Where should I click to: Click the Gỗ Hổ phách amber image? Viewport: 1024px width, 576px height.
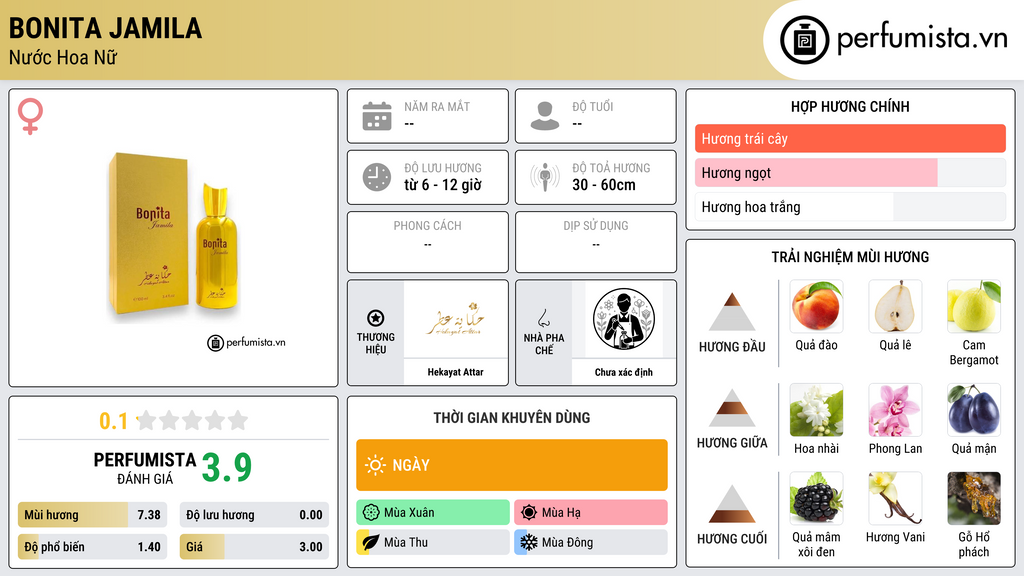(x=974, y=498)
